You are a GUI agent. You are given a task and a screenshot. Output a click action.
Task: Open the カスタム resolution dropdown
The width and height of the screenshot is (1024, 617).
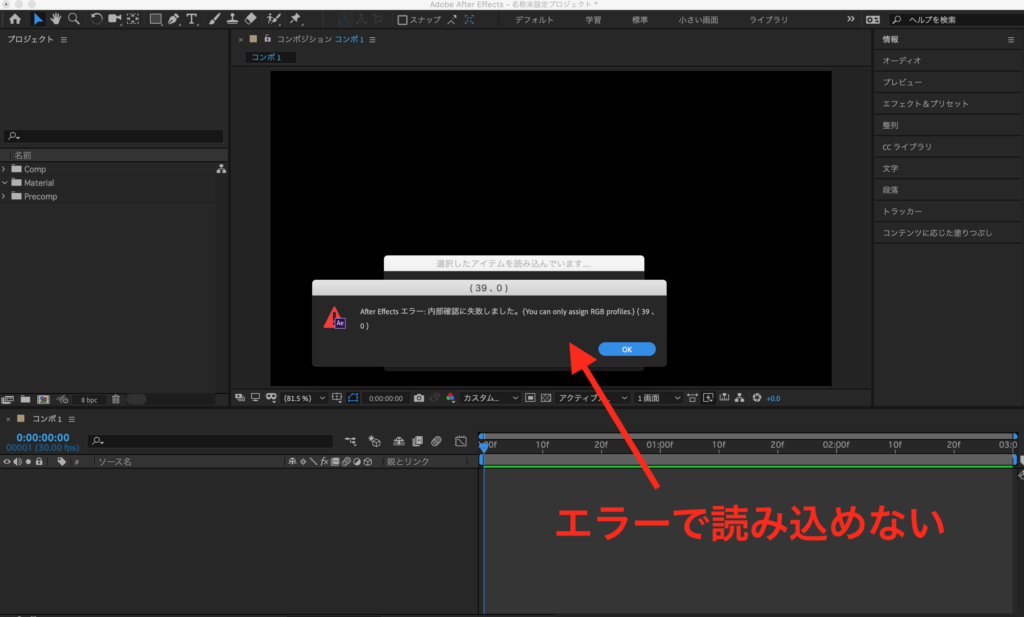pyautogui.click(x=490, y=398)
